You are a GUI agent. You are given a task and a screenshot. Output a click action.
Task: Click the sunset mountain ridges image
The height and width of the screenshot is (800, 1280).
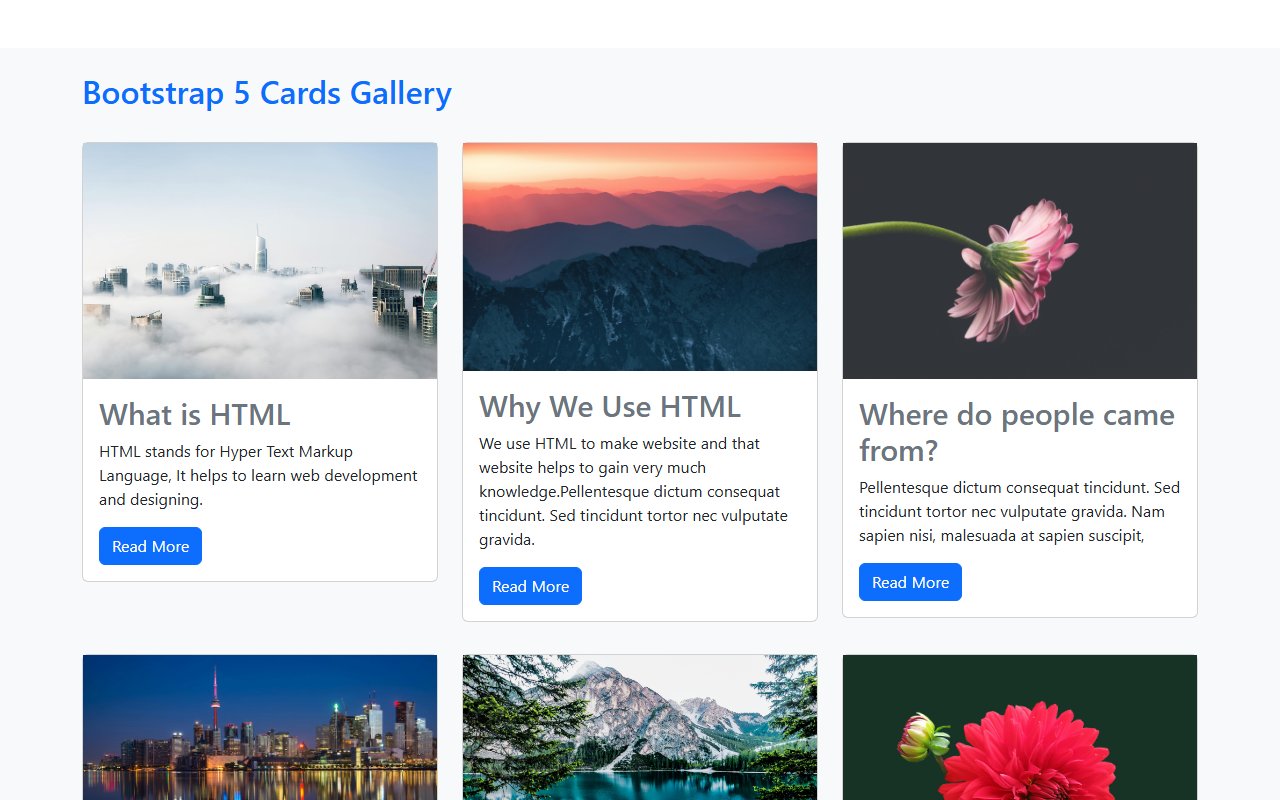pyautogui.click(x=639, y=256)
